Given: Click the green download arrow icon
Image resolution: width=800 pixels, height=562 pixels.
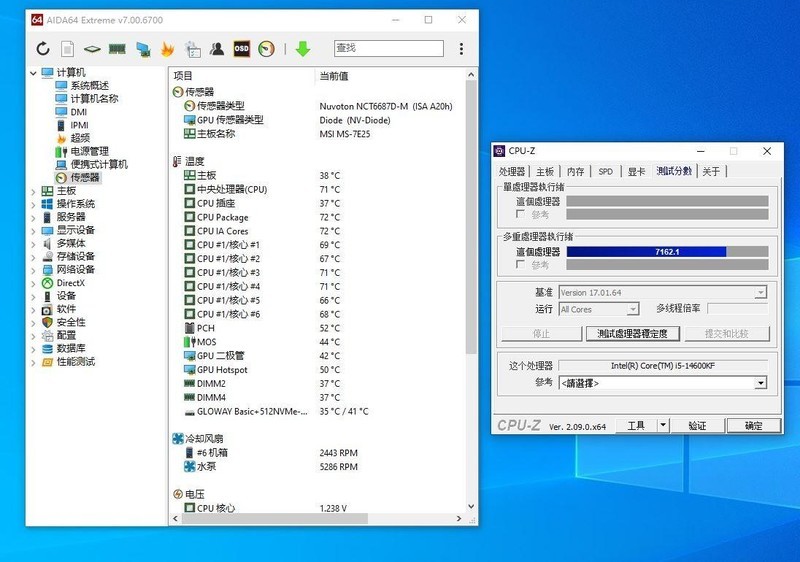Looking at the screenshot, I should pyautogui.click(x=303, y=49).
